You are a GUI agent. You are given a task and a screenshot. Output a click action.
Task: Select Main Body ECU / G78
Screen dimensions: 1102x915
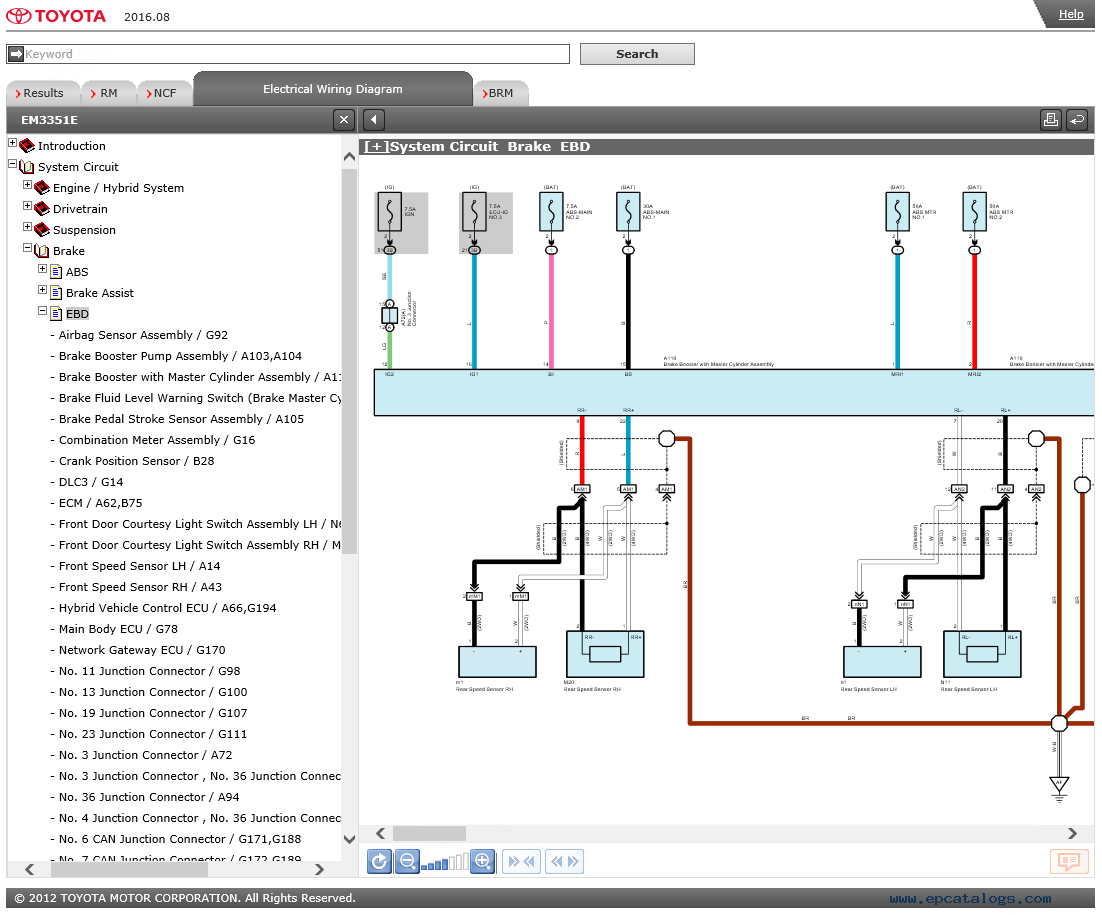tap(119, 629)
